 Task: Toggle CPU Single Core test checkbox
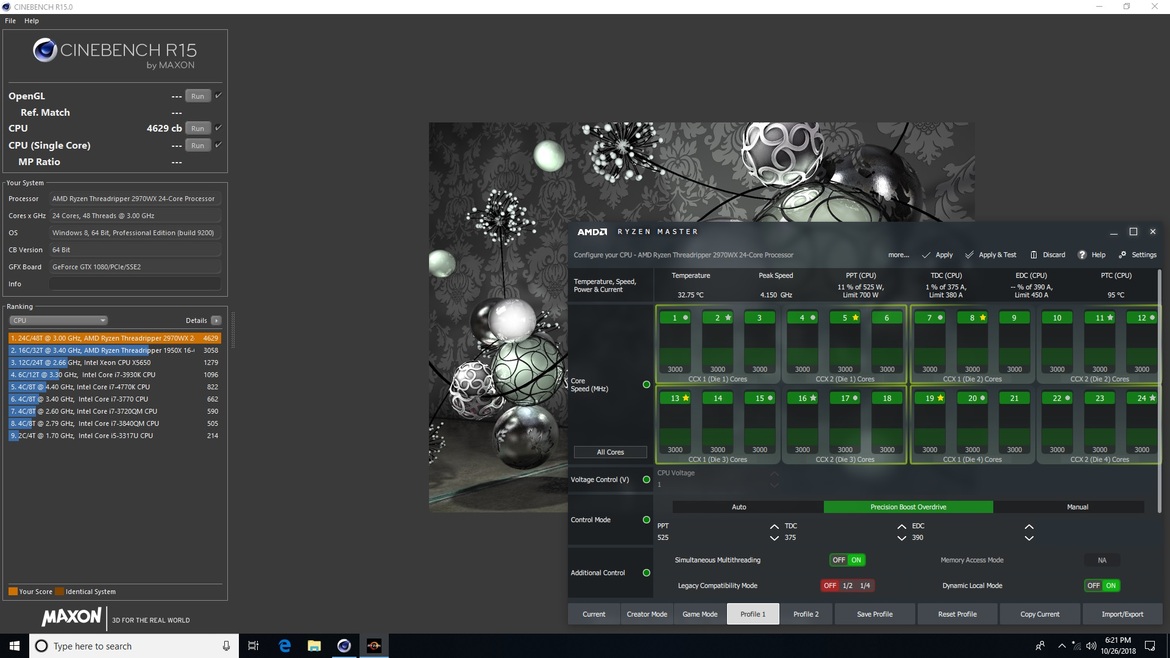(218, 145)
